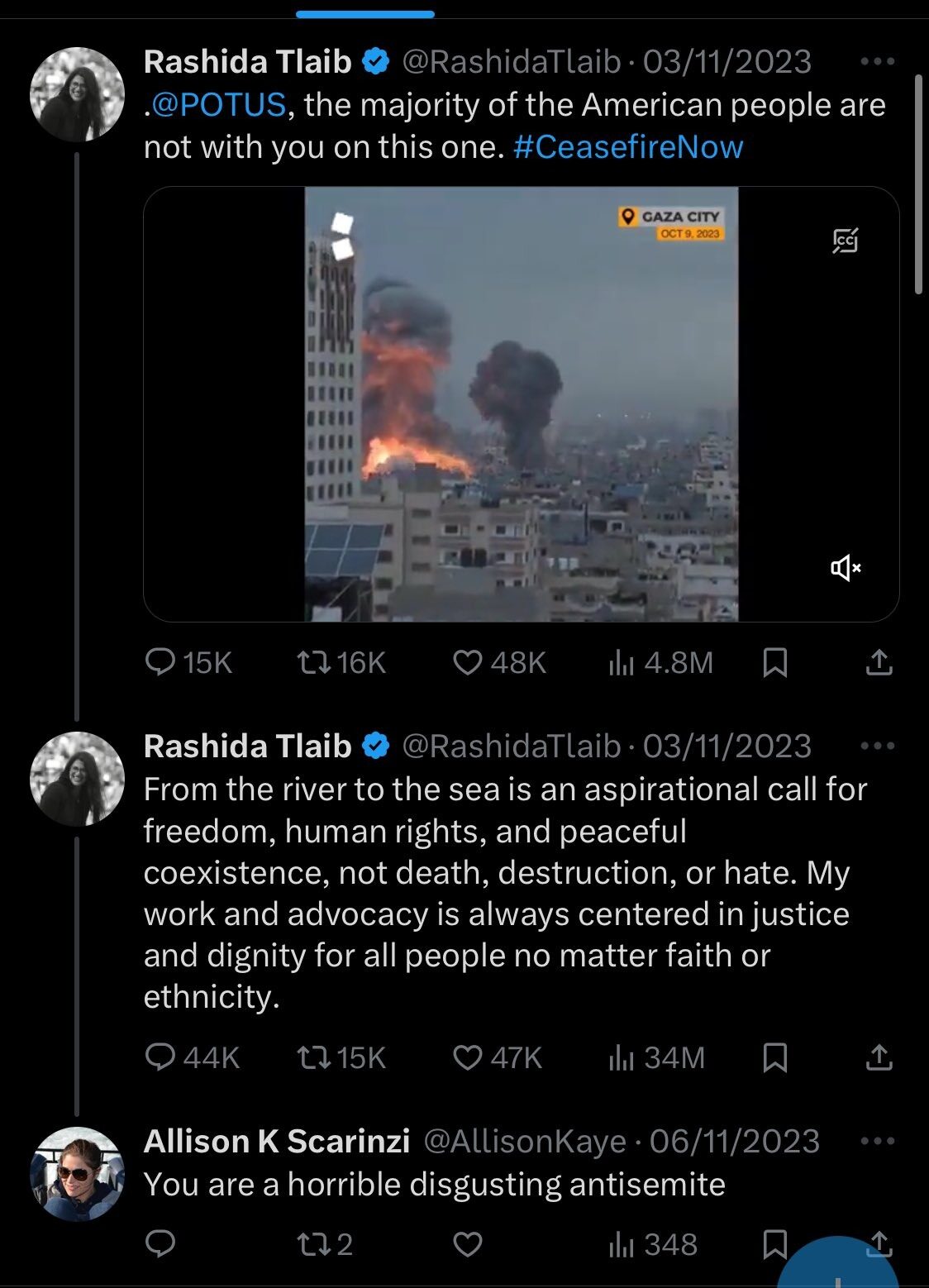The image size is (929, 1288).
Task: Open more options for second Tlaib tweet
Action: pos(877,746)
